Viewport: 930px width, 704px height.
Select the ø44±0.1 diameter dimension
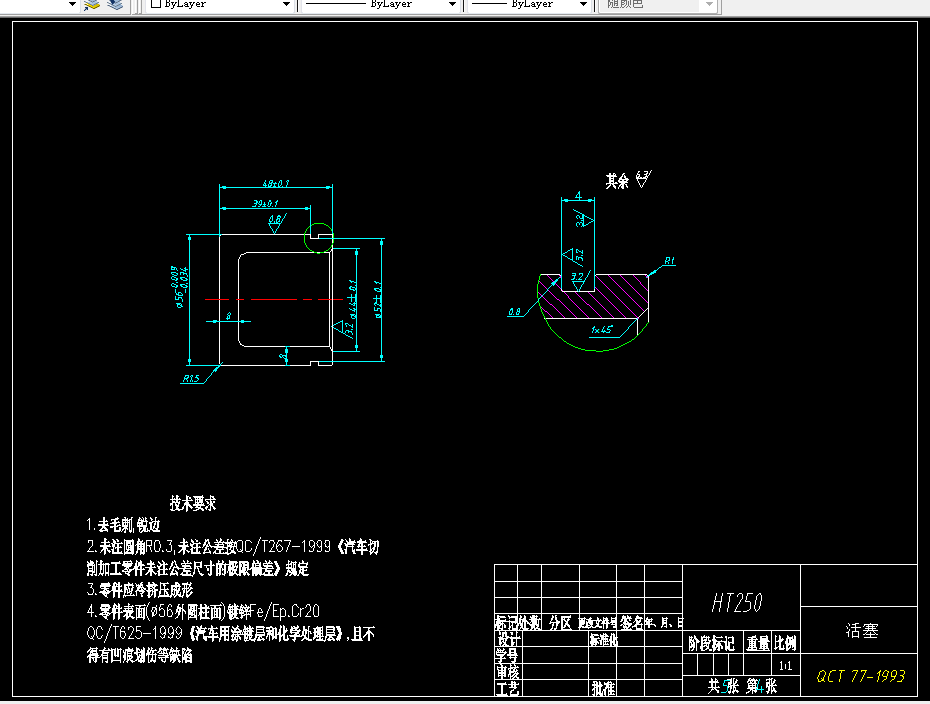coord(352,299)
